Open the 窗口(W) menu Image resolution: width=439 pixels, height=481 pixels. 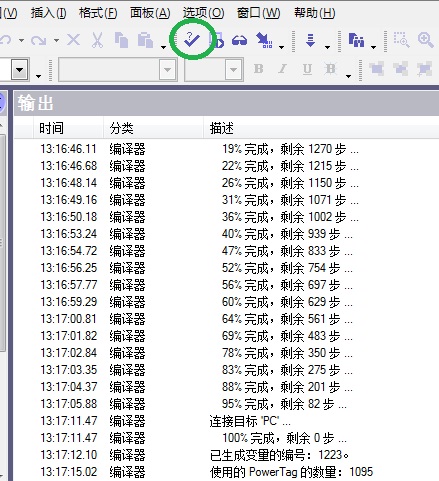(x=258, y=13)
